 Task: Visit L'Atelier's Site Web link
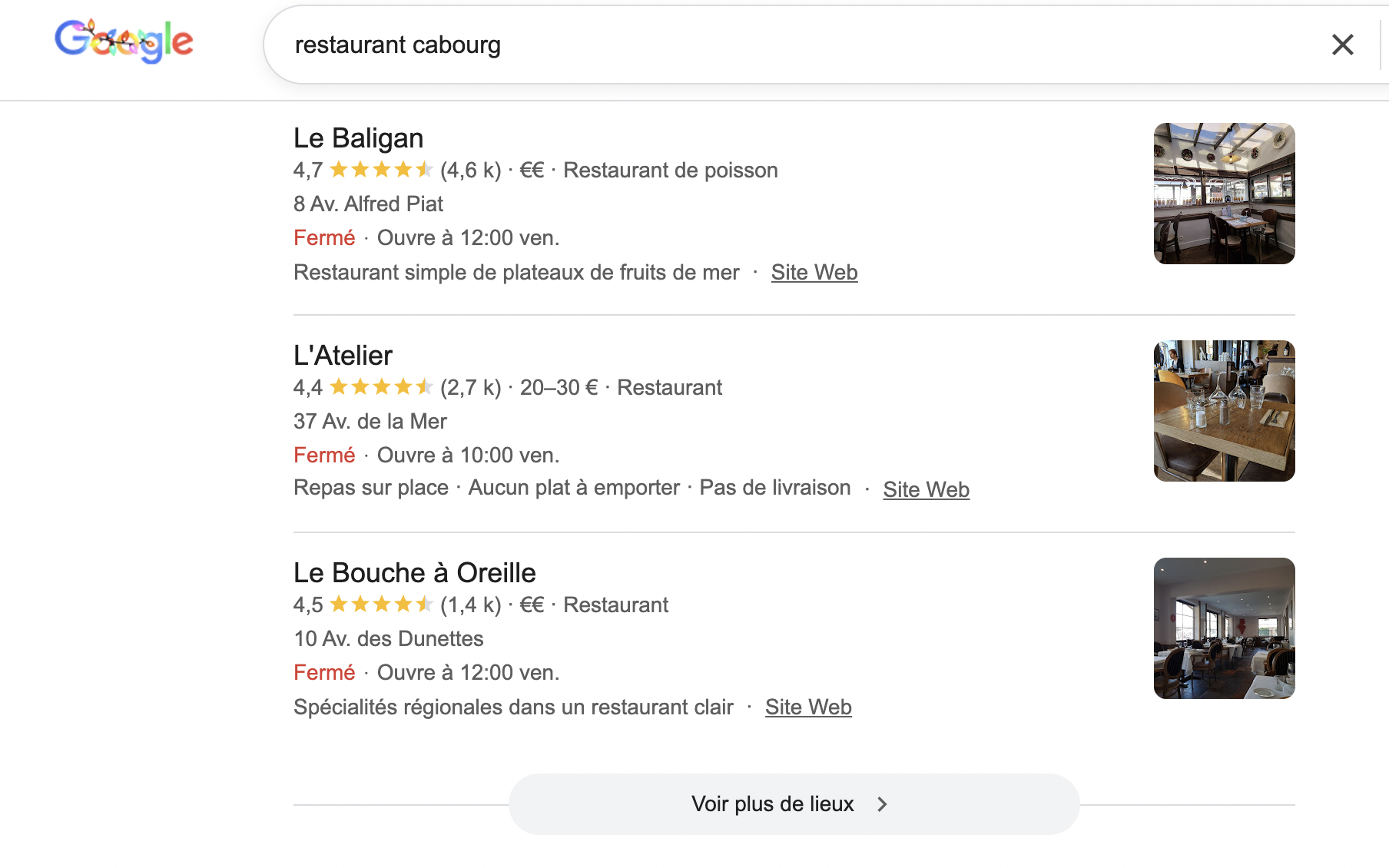point(926,490)
